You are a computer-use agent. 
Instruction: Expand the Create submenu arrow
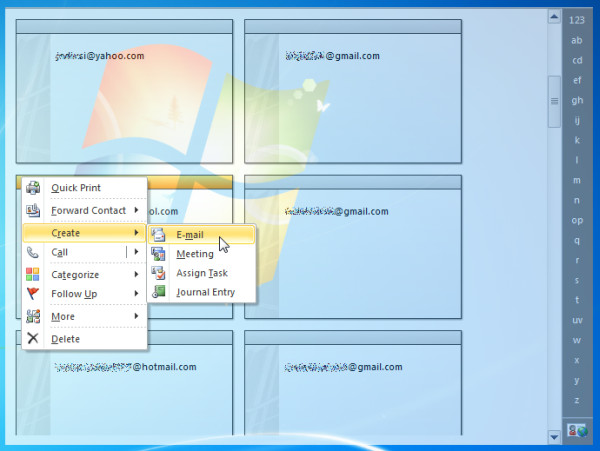[136, 233]
